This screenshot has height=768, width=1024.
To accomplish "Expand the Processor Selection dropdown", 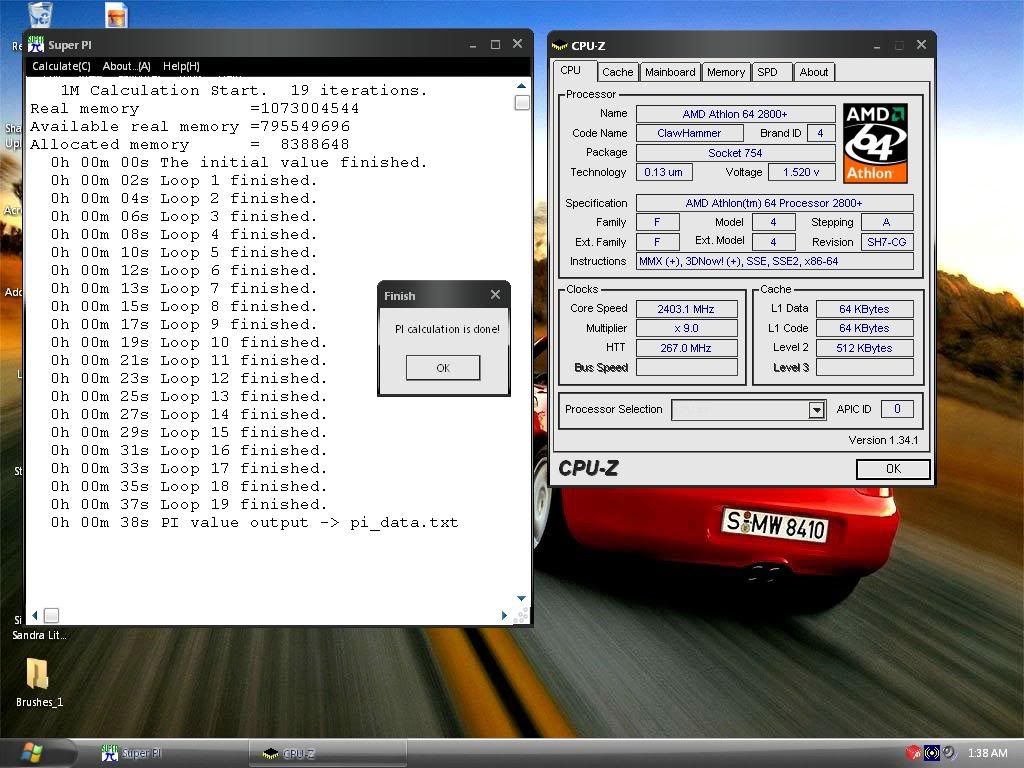I will tap(816, 409).
